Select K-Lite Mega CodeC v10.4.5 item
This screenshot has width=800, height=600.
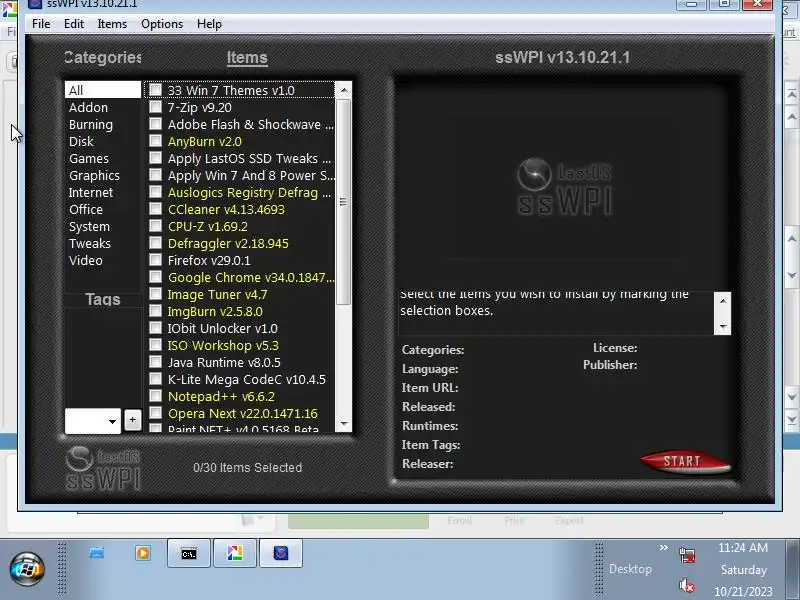coord(246,380)
